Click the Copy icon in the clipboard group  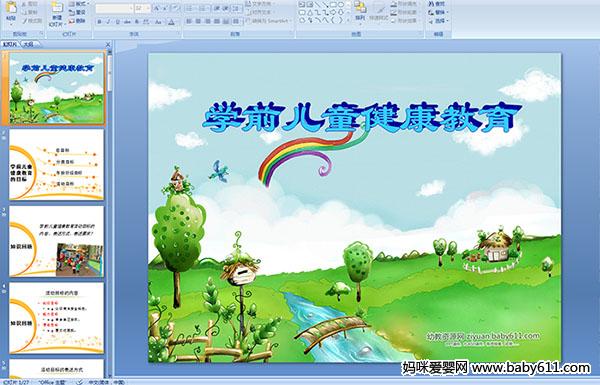24,12
